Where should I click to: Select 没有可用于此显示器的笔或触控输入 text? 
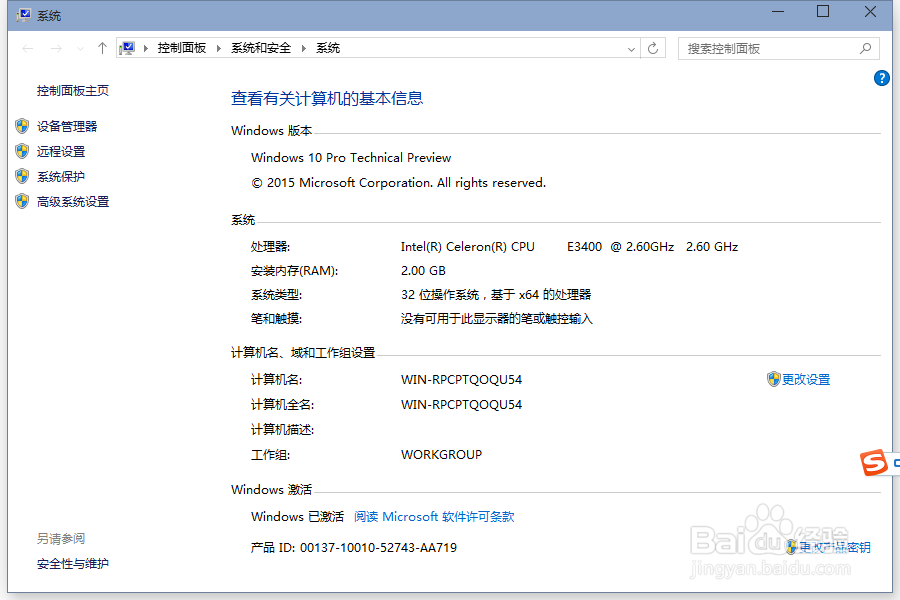click(x=496, y=319)
